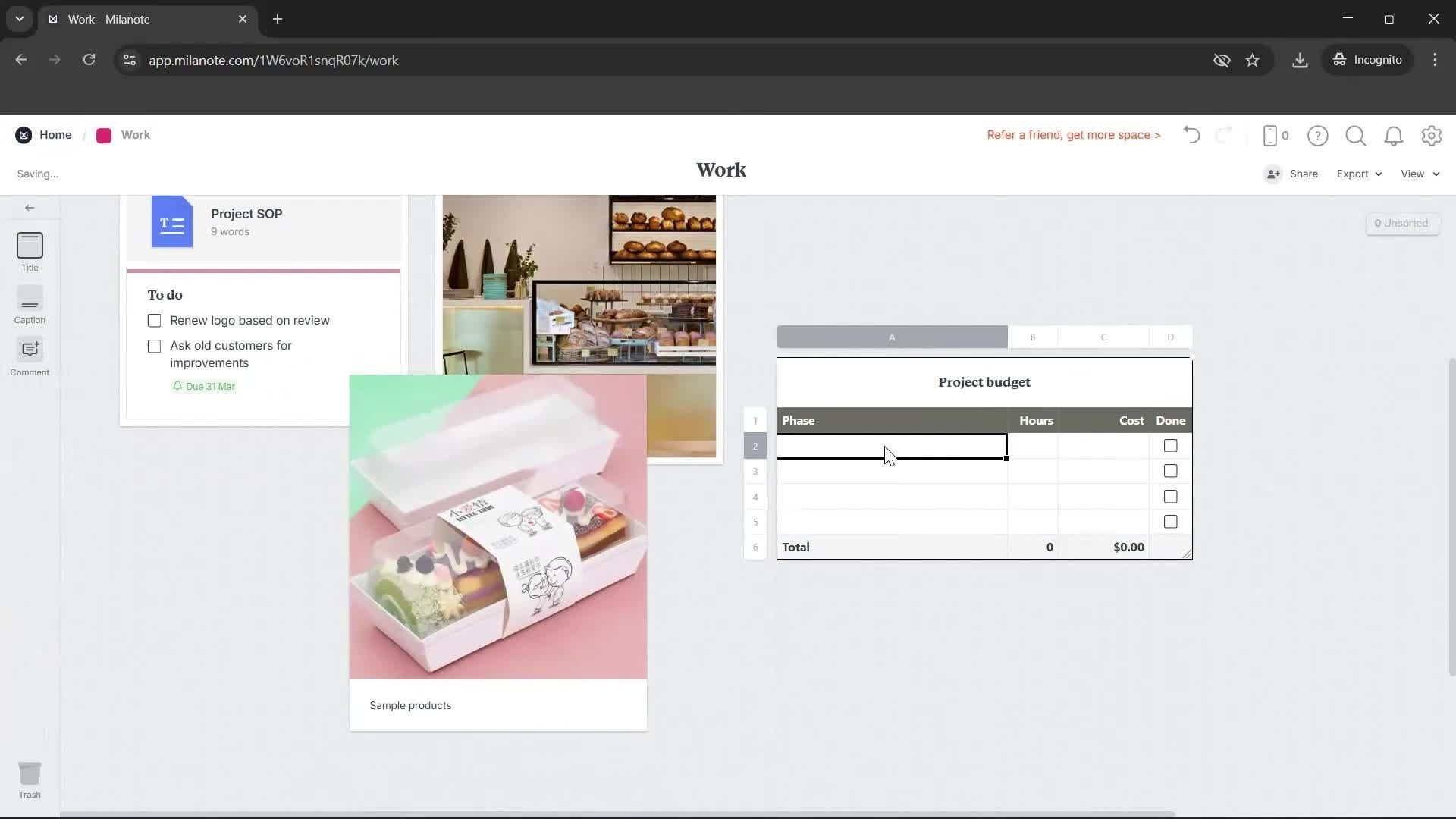Check the Renew logo based on review task
The height and width of the screenshot is (819, 1456).
coord(154,320)
